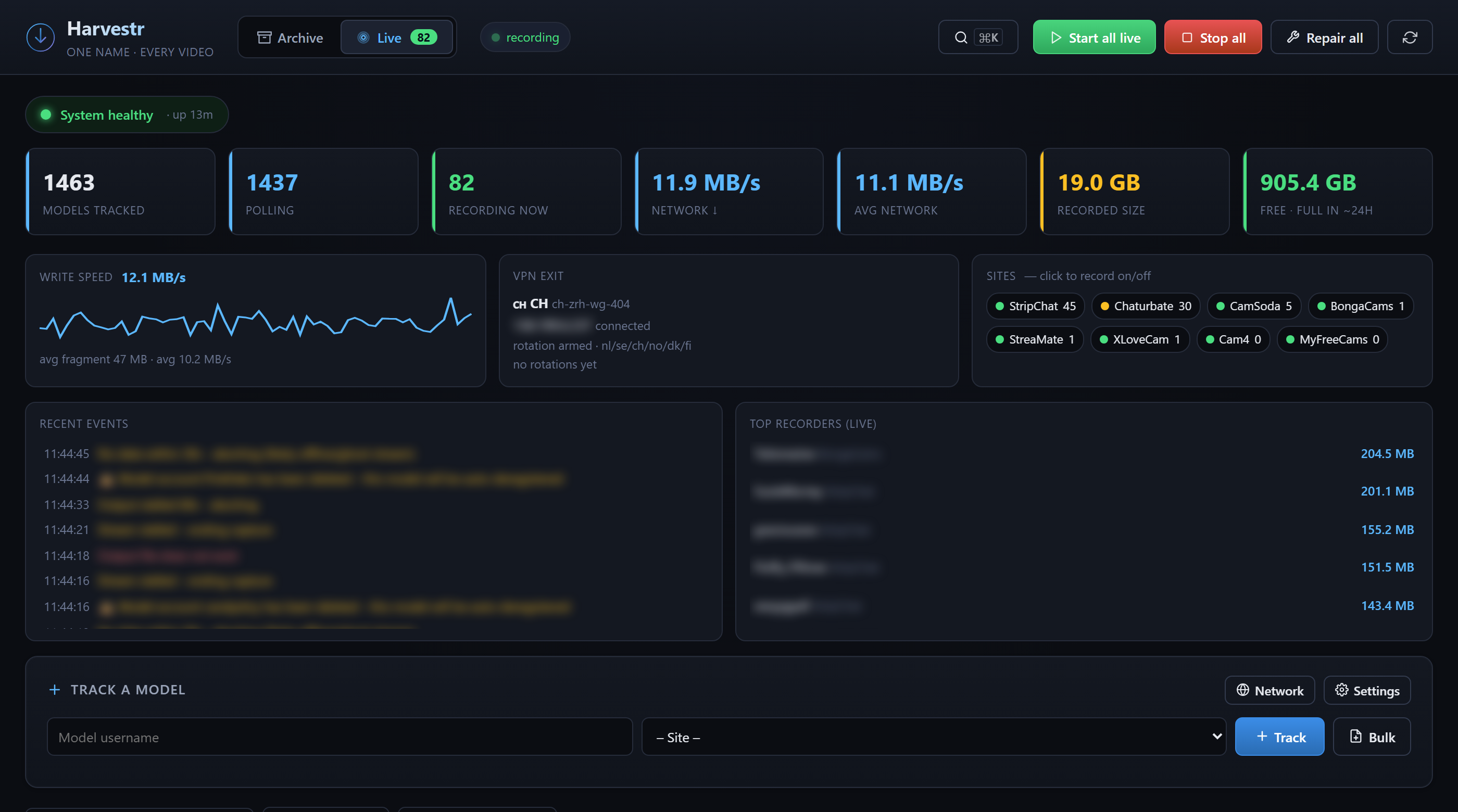Switch to the Live tab

click(x=397, y=37)
